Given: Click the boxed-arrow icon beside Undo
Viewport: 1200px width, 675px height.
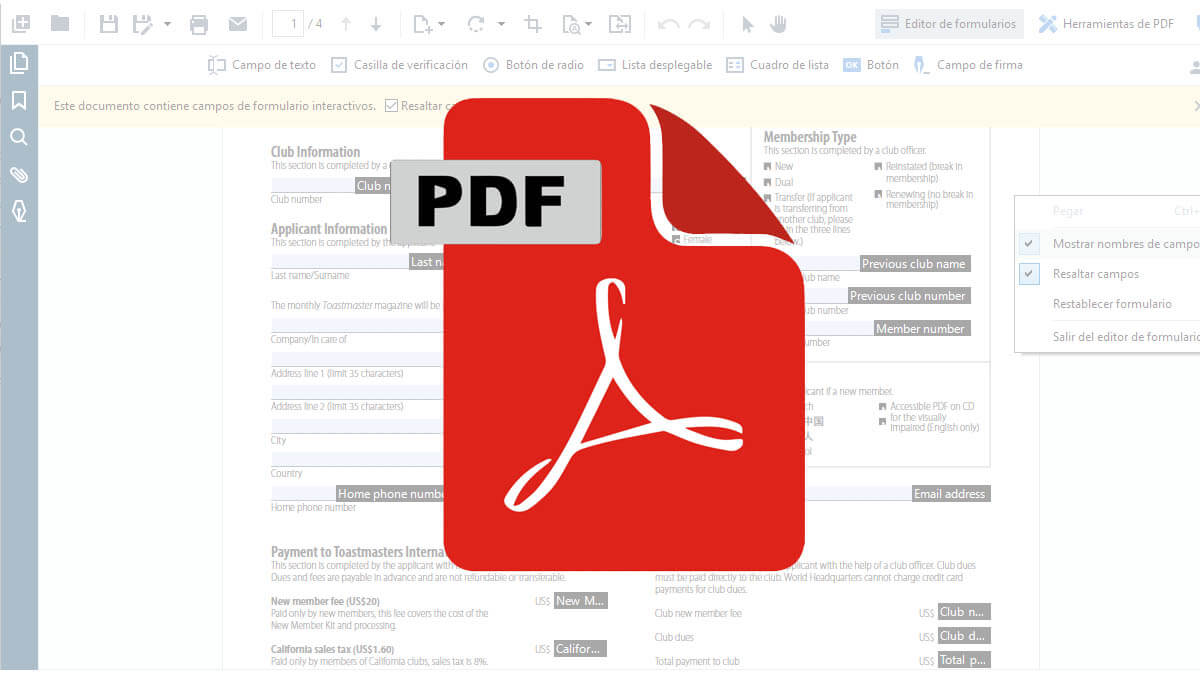Looking at the screenshot, I should [x=620, y=23].
